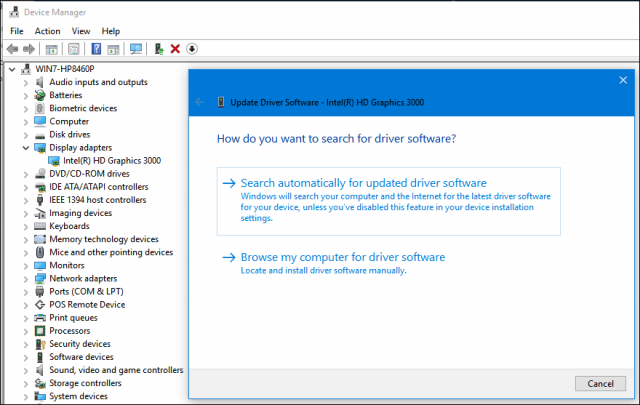Click the WIN7-HP8460P computer label
Viewport: 640px width, 405px height.
click(65, 69)
